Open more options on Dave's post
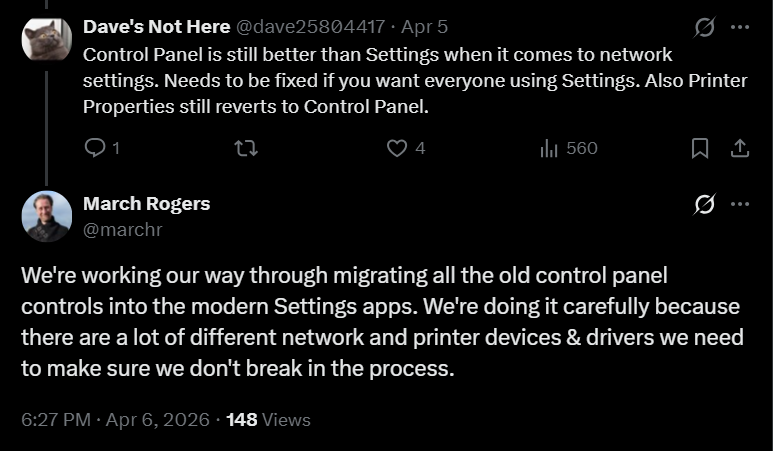This screenshot has height=451, width=773. coord(740,27)
